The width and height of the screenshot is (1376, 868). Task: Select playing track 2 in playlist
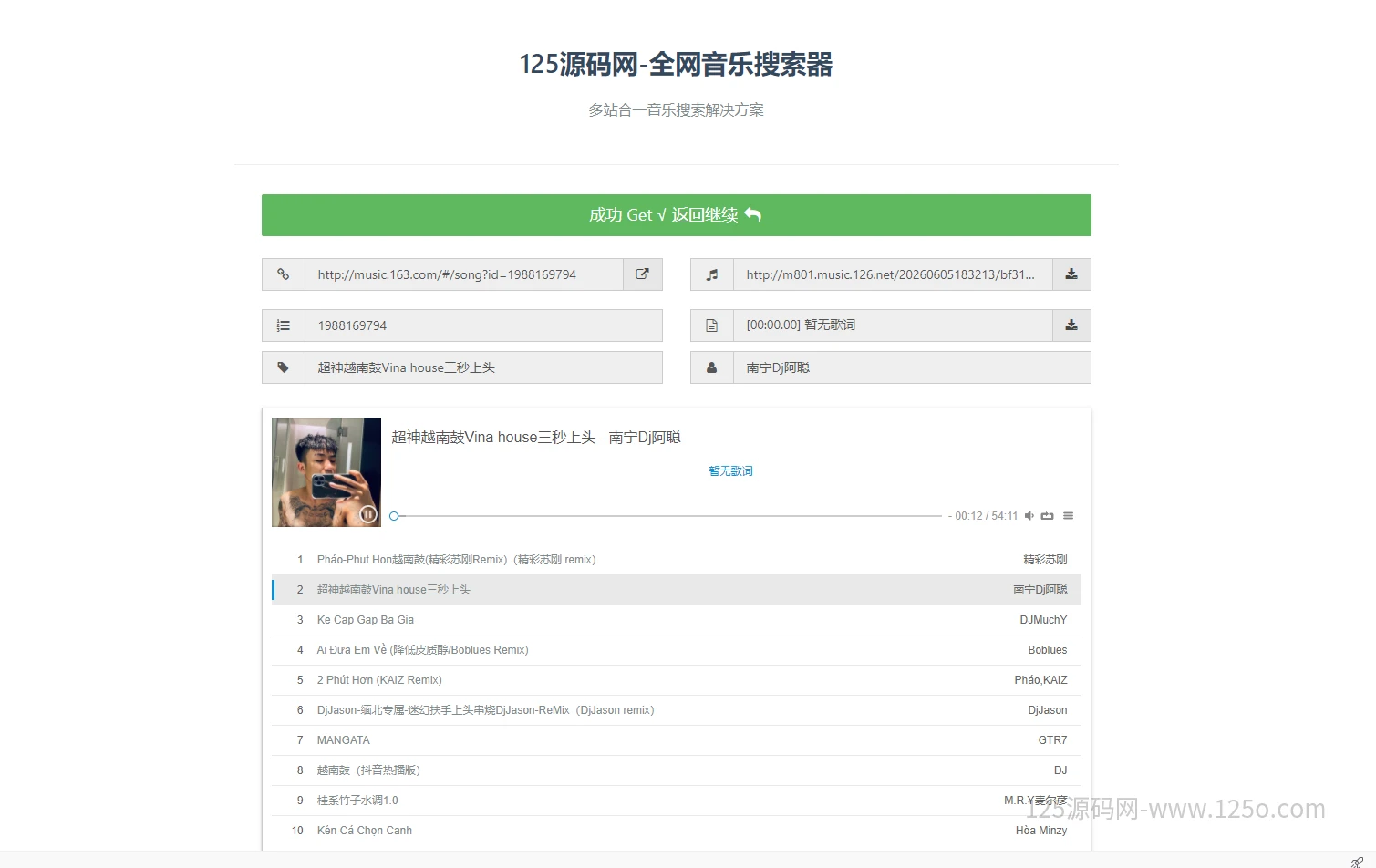[x=677, y=590]
